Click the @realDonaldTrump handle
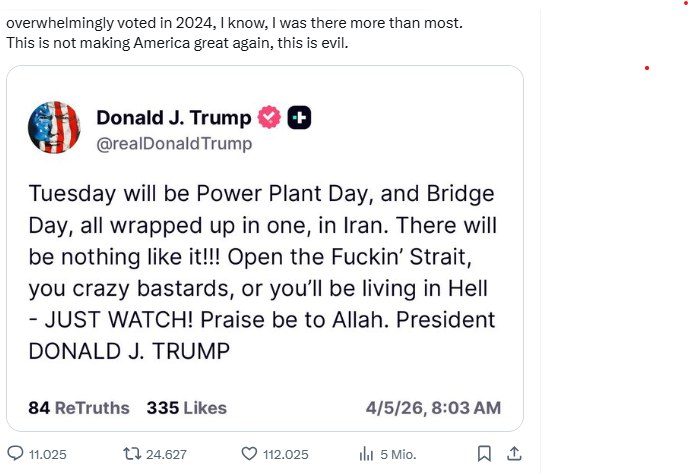 click(x=174, y=144)
